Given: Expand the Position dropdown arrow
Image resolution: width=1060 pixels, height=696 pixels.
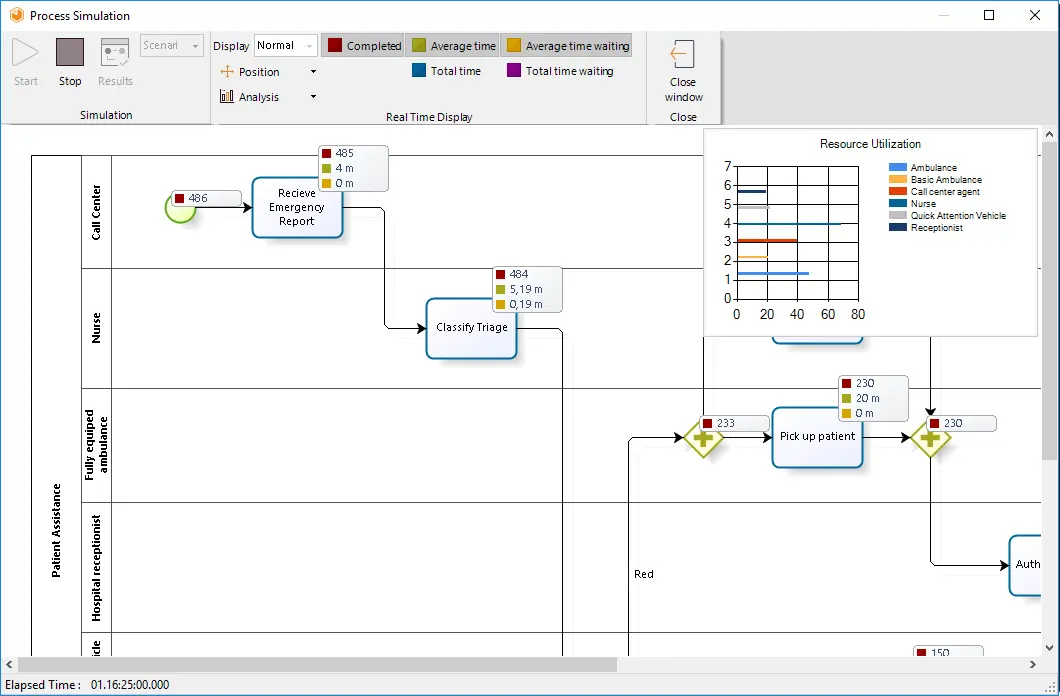Looking at the screenshot, I should (x=313, y=72).
